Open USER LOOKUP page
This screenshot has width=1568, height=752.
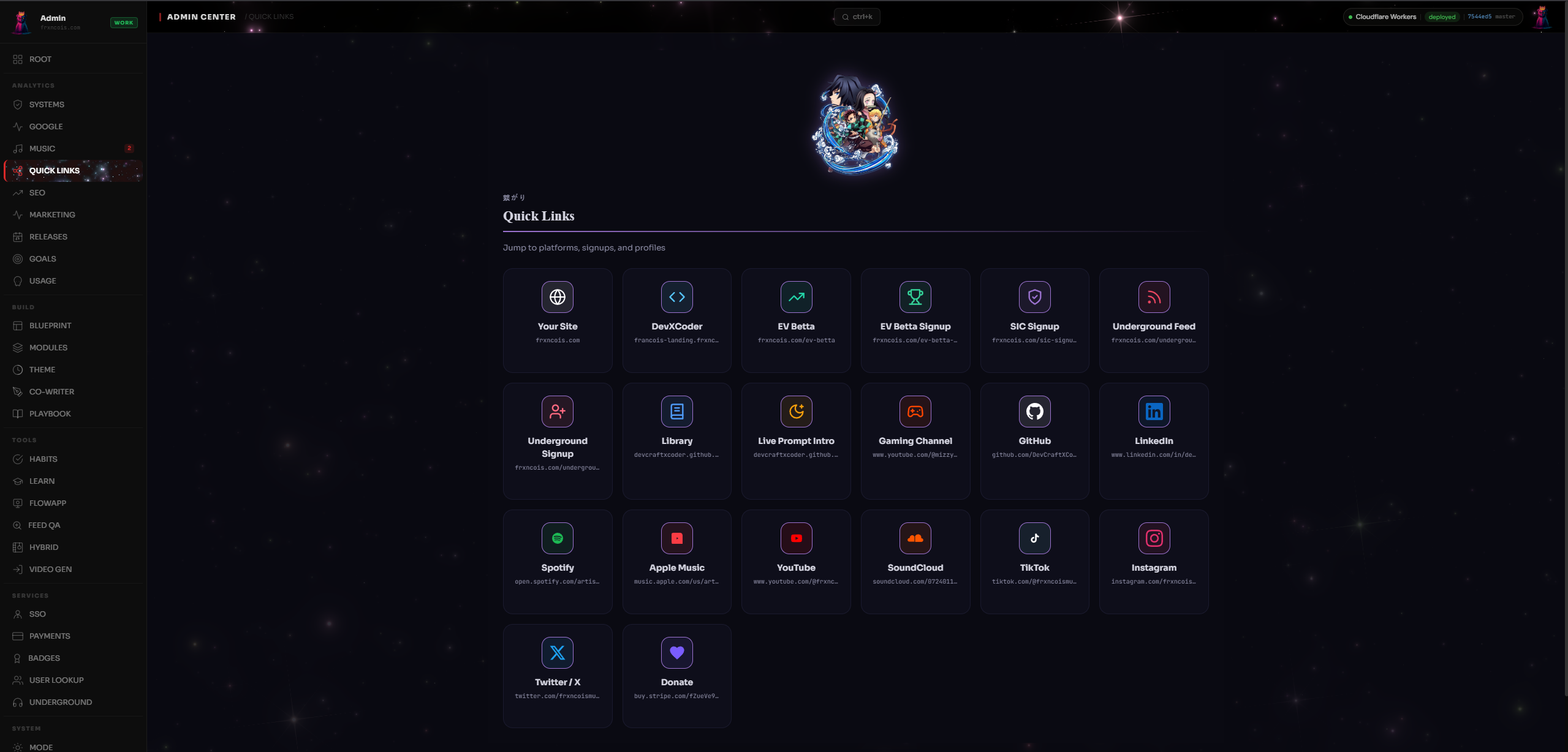tap(74, 680)
